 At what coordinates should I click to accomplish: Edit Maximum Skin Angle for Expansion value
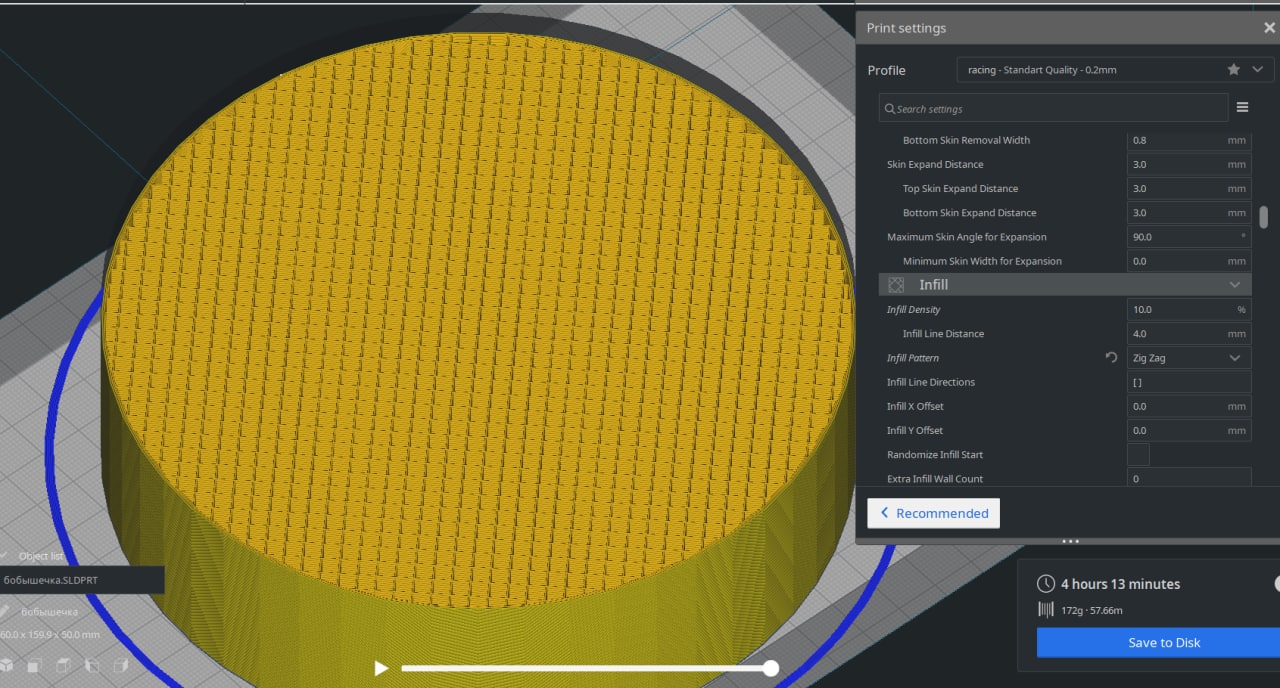point(1188,237)
